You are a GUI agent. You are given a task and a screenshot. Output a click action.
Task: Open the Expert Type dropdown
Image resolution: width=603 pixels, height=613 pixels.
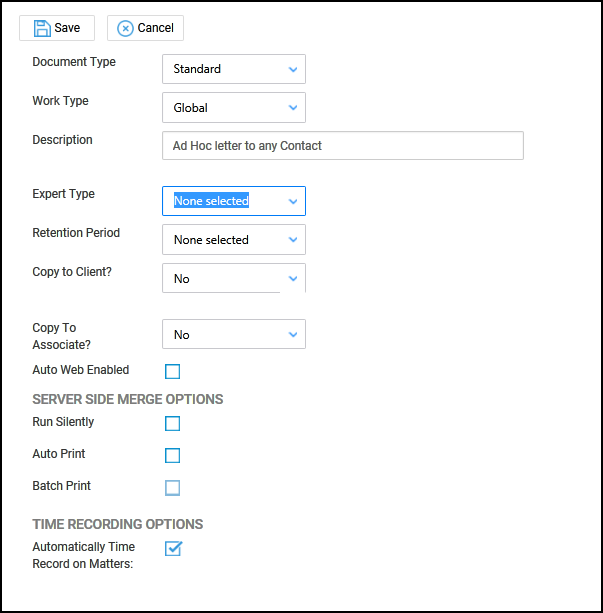pyautogui.click(x=233, y=201)
